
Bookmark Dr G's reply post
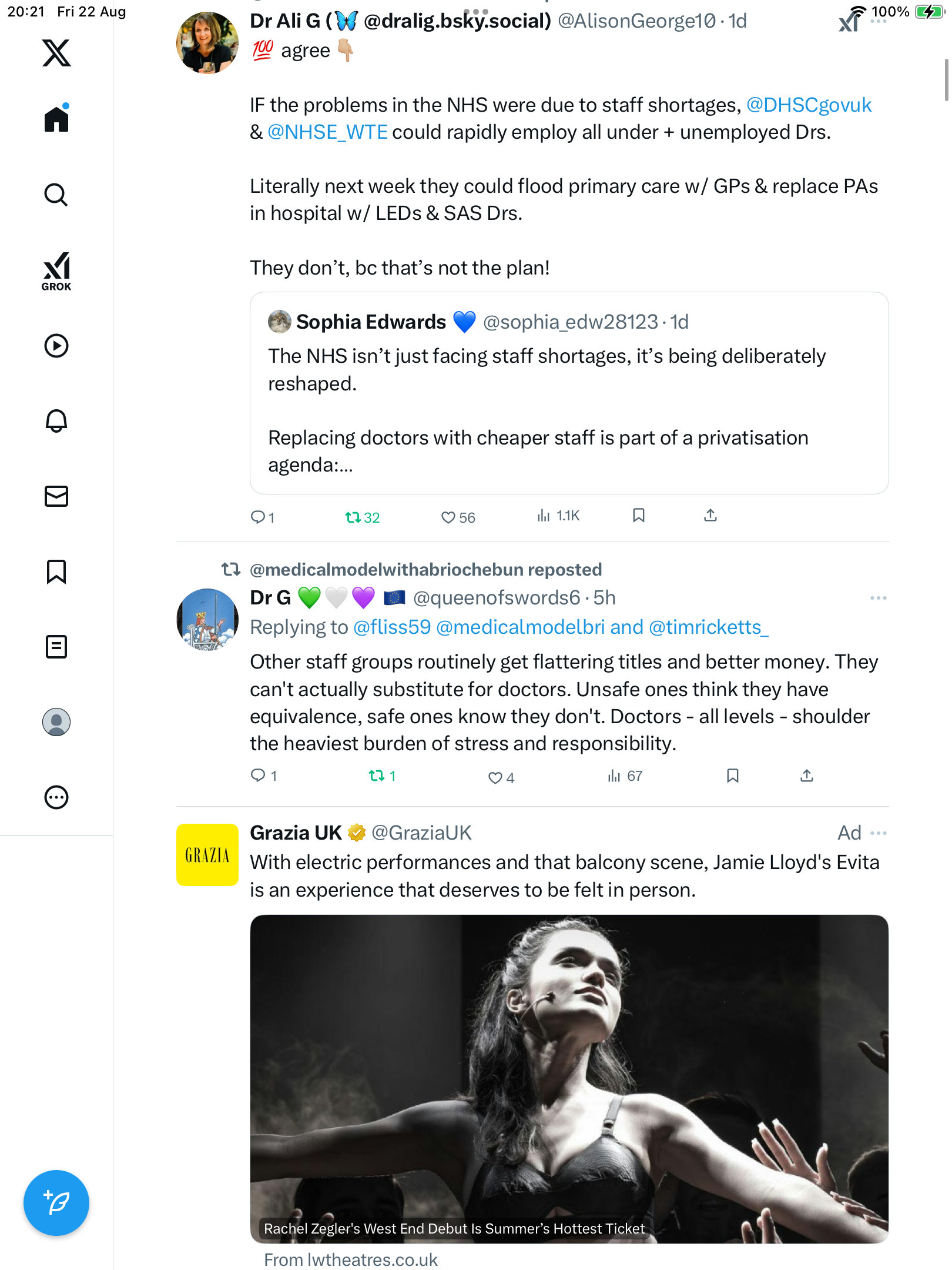coord(732,776)
